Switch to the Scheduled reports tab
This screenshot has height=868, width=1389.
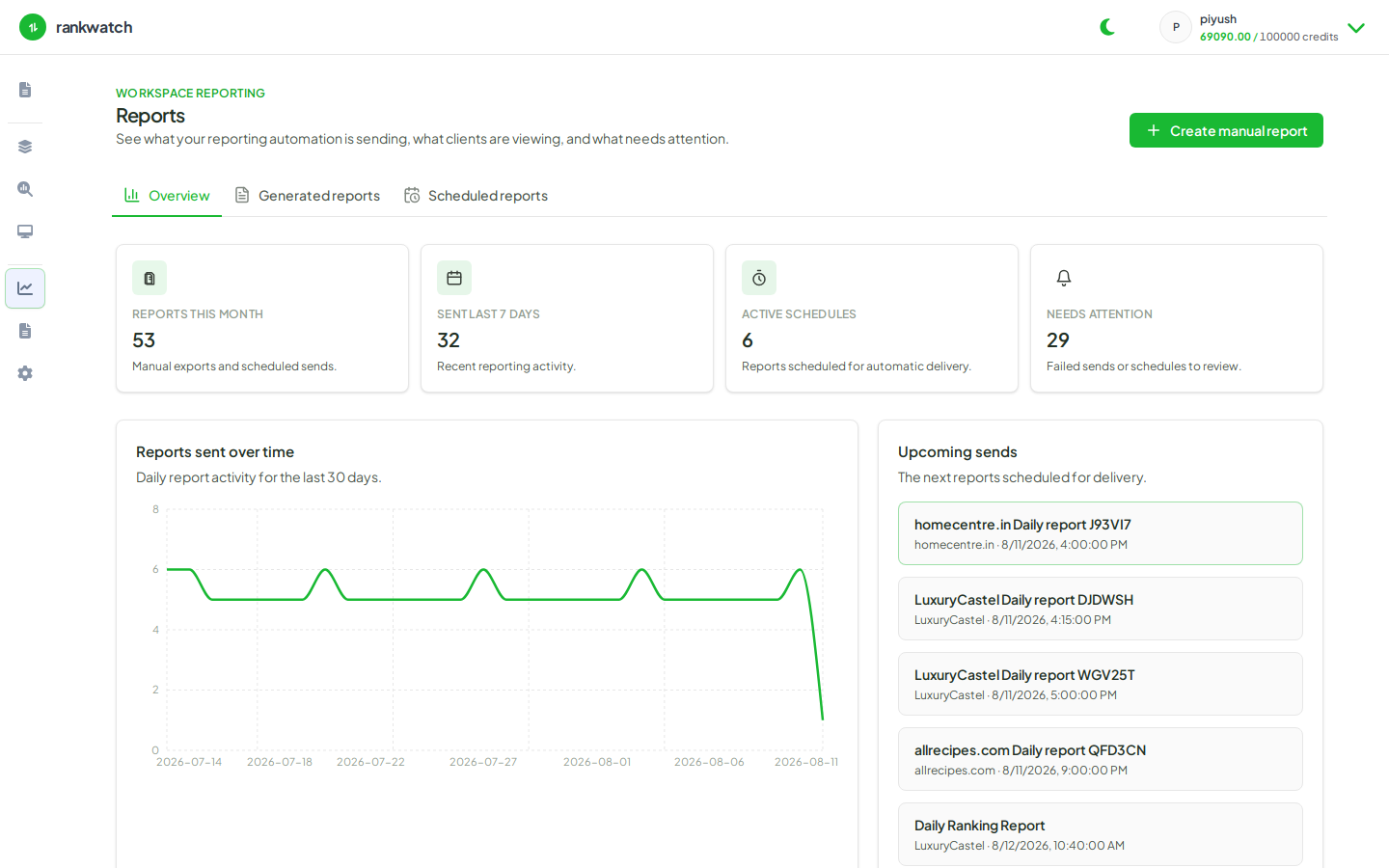476,196
